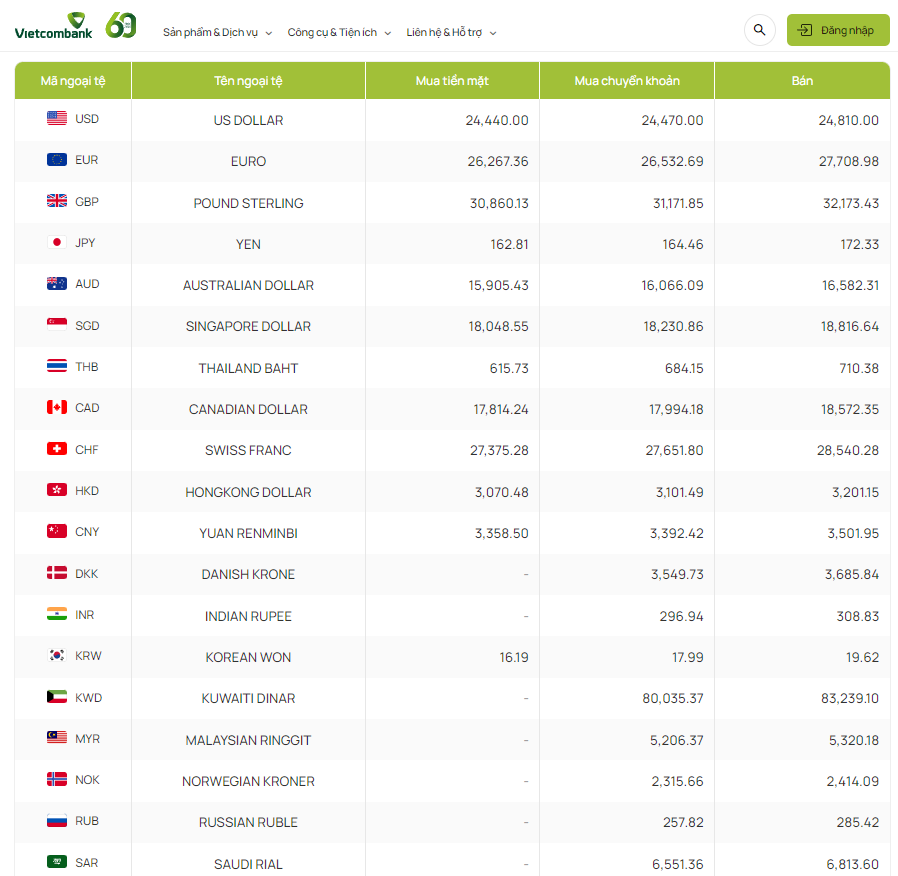Click the Vietcombank logo
Image resolution: width=898 pixels, height=876 pixels.
point(53,27)
